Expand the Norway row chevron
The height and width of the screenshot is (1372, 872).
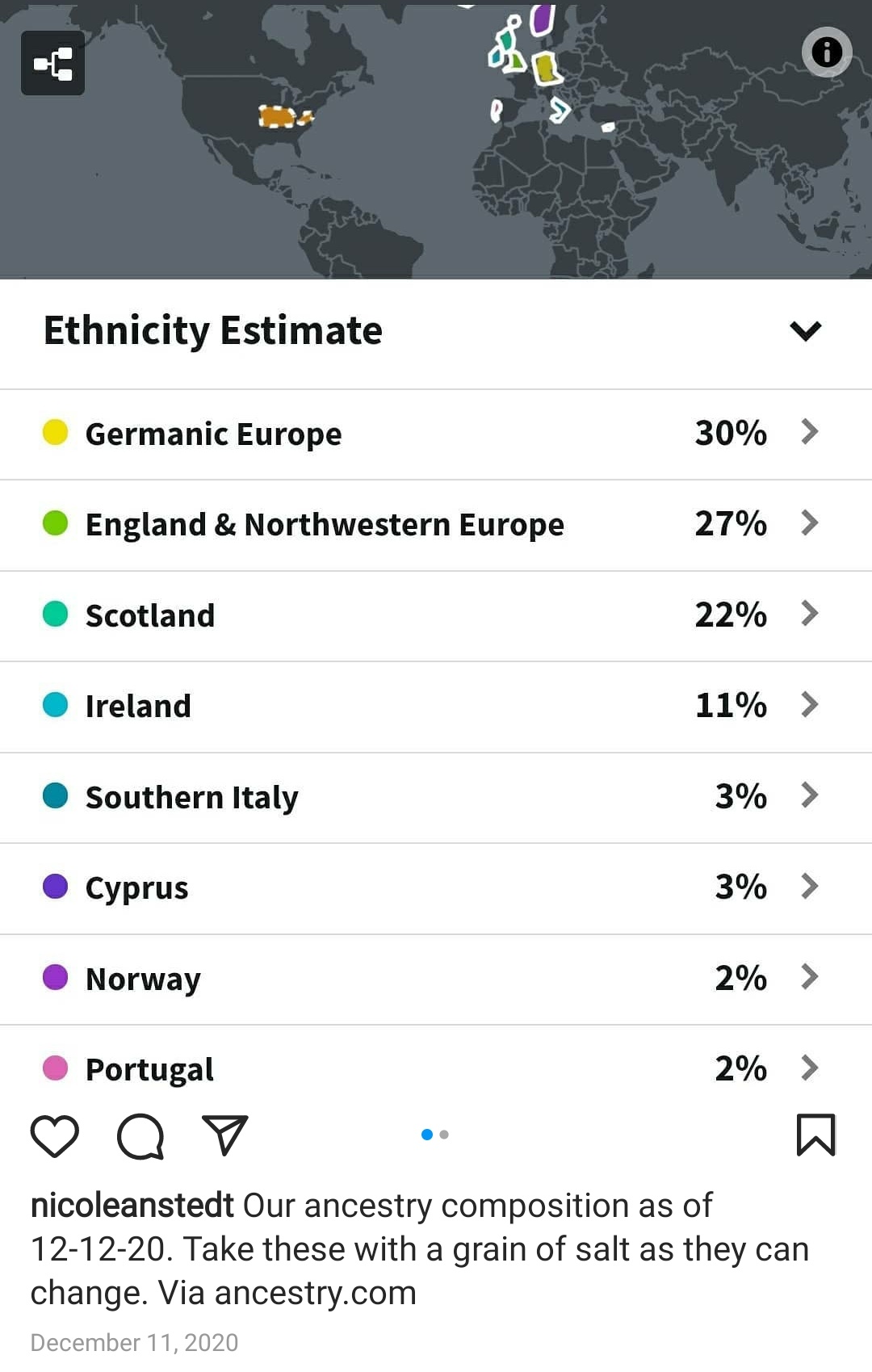[x=810, y=977]
